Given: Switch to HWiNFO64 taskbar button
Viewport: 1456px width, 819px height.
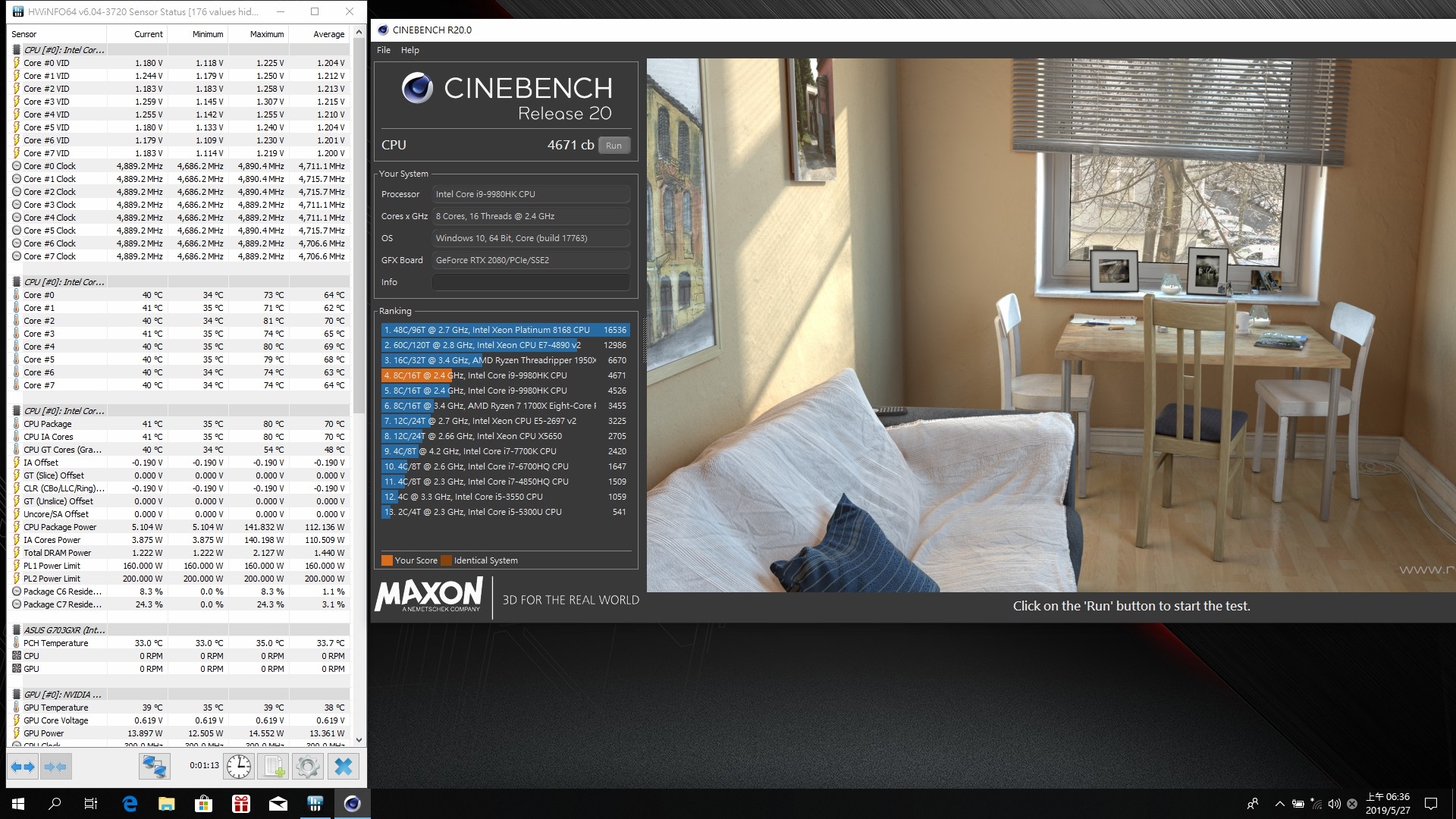Looking at the screenshot, I should pyautogui.click(x=315, y=804).
